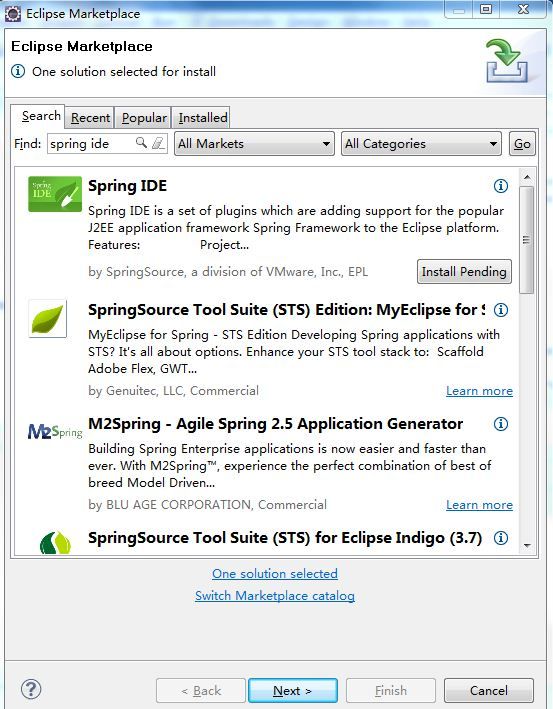Select the 'Spring IDE' result title

click(x=128, y=186)
